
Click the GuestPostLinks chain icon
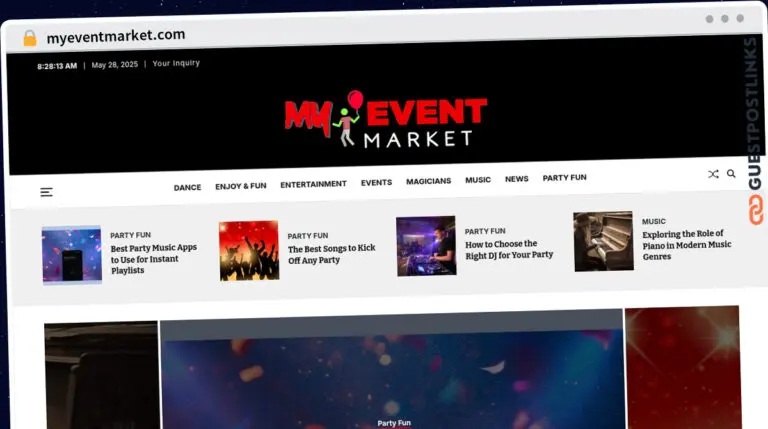pos(754,209)
